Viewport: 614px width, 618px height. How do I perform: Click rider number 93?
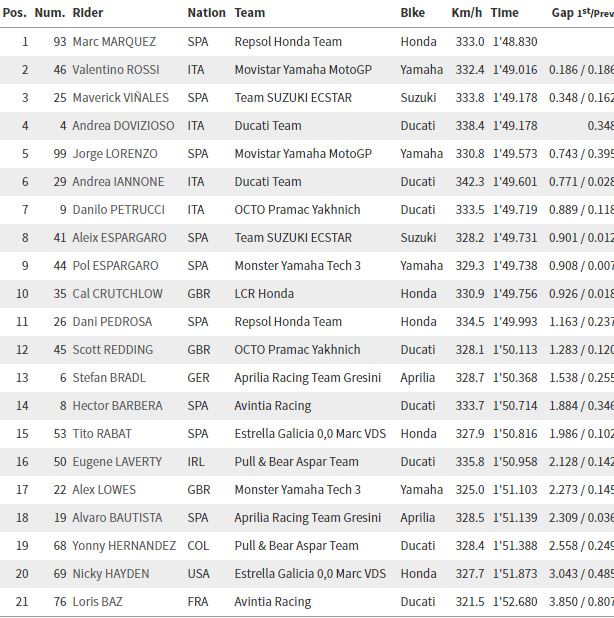click(60, 42)
